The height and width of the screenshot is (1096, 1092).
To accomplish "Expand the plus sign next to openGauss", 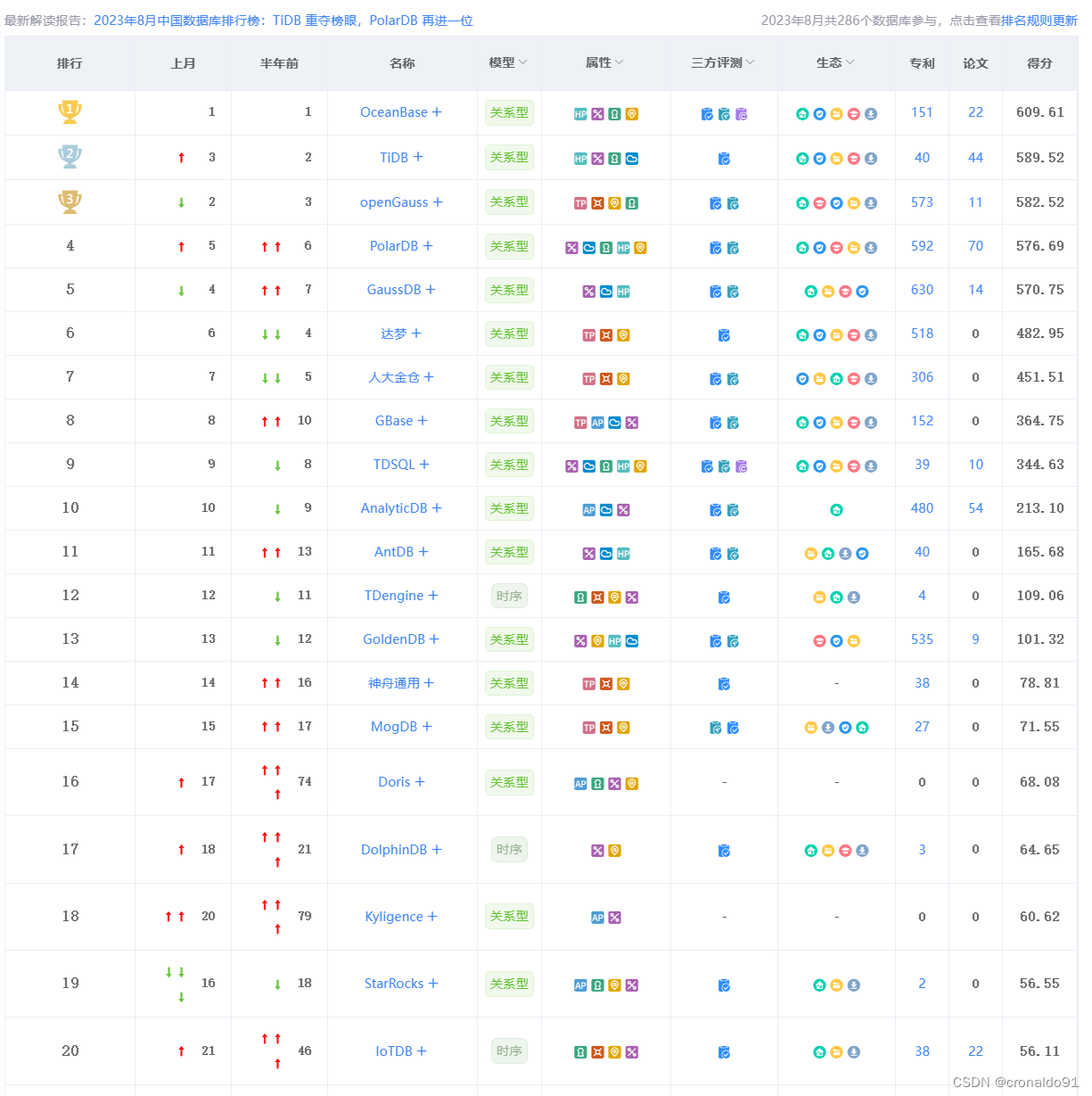I will click(438, 202).
